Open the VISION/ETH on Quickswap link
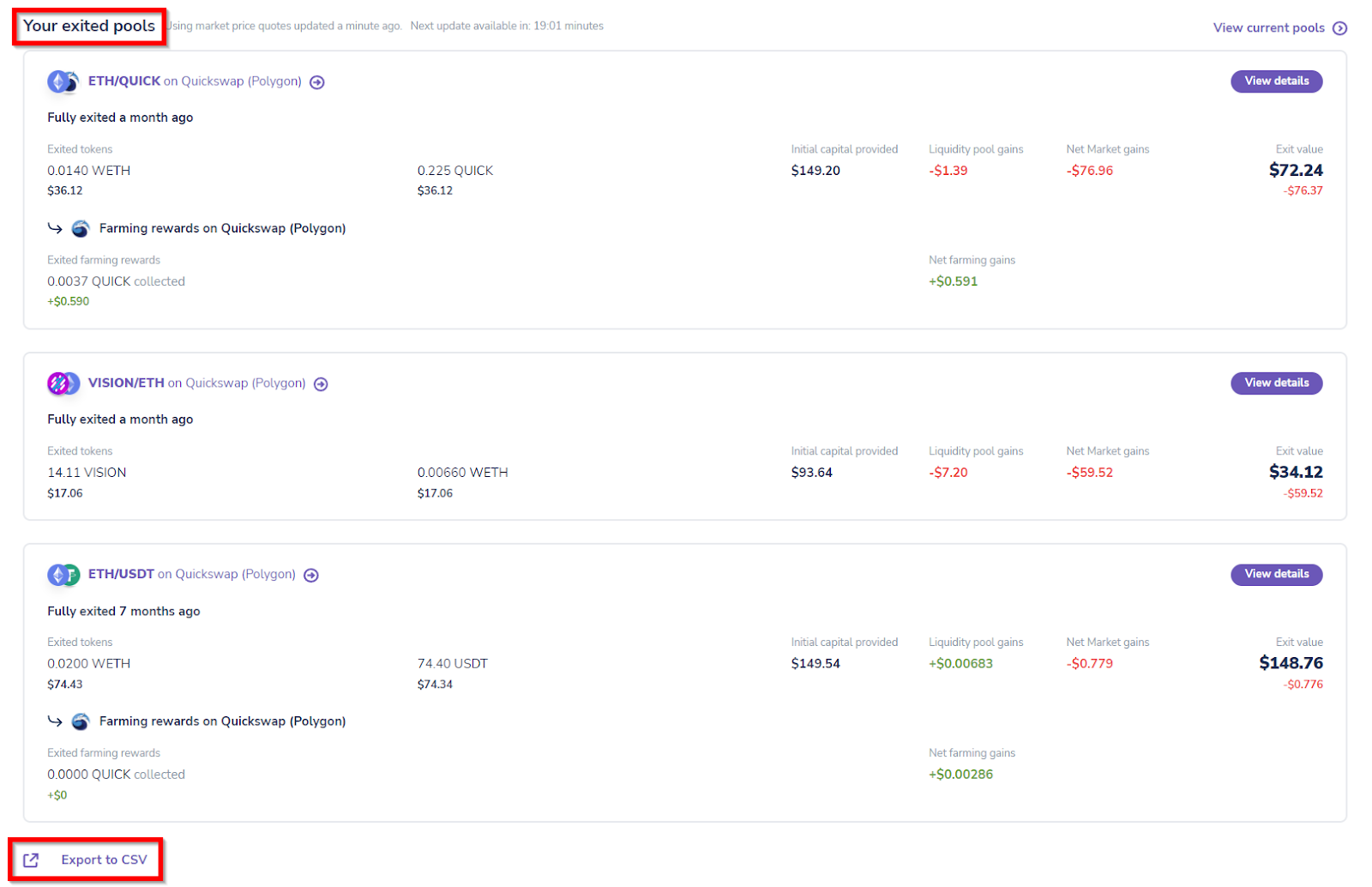1372x887 pixels. coord(196,383)
